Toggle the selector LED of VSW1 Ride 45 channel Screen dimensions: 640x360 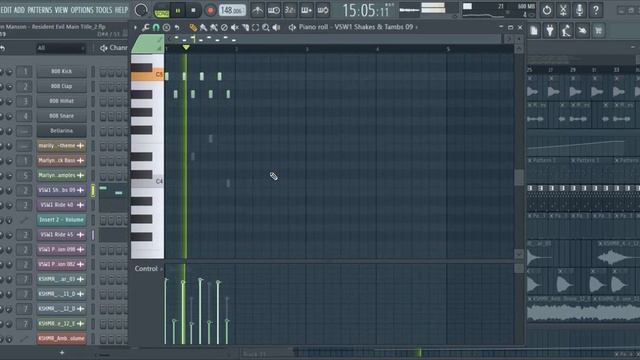(x=93, y=235)
